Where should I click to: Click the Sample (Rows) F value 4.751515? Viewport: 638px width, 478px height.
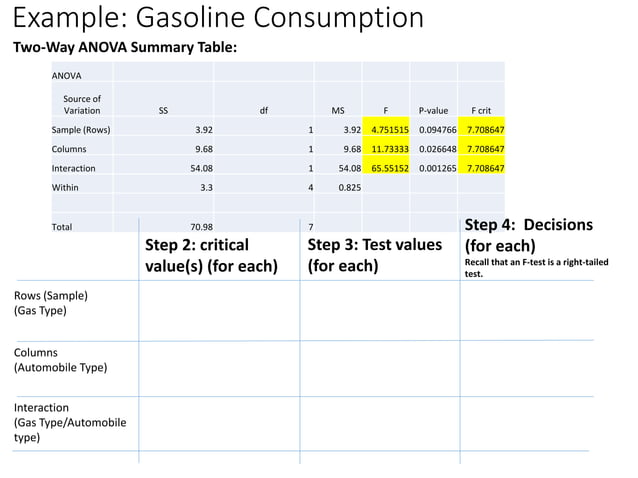pos(389,130)
